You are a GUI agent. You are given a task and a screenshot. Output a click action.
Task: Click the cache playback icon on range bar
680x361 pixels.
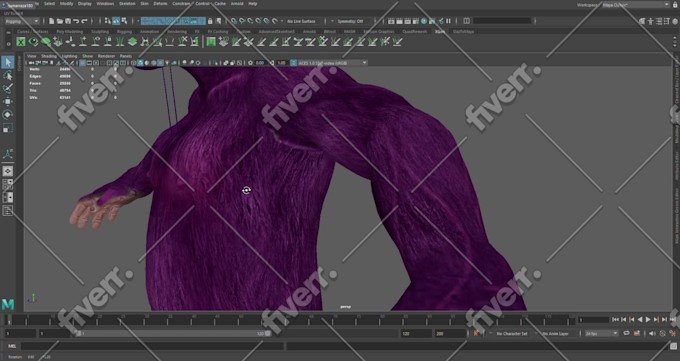637,333
